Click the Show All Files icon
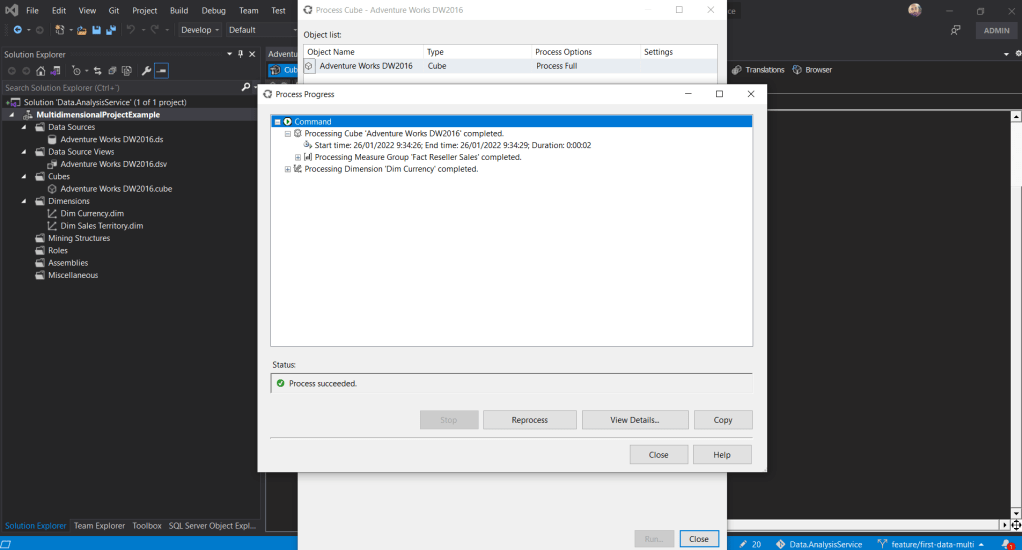1022x550 pixels. [127, 71]
